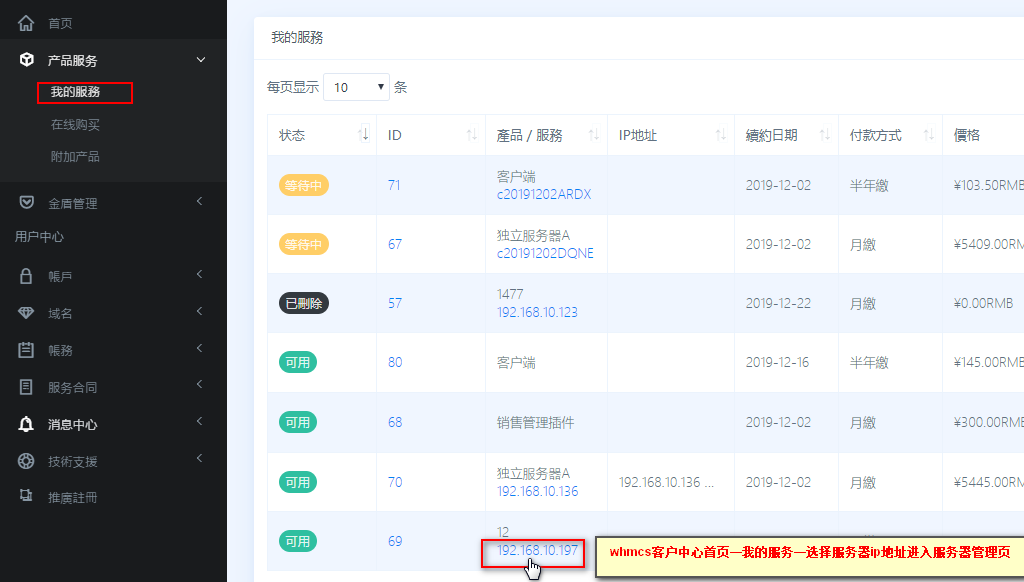1024x582 pixels.
Task: Click the lifebuoy icon for 技術支援
Action: click(x=26, y=461)
